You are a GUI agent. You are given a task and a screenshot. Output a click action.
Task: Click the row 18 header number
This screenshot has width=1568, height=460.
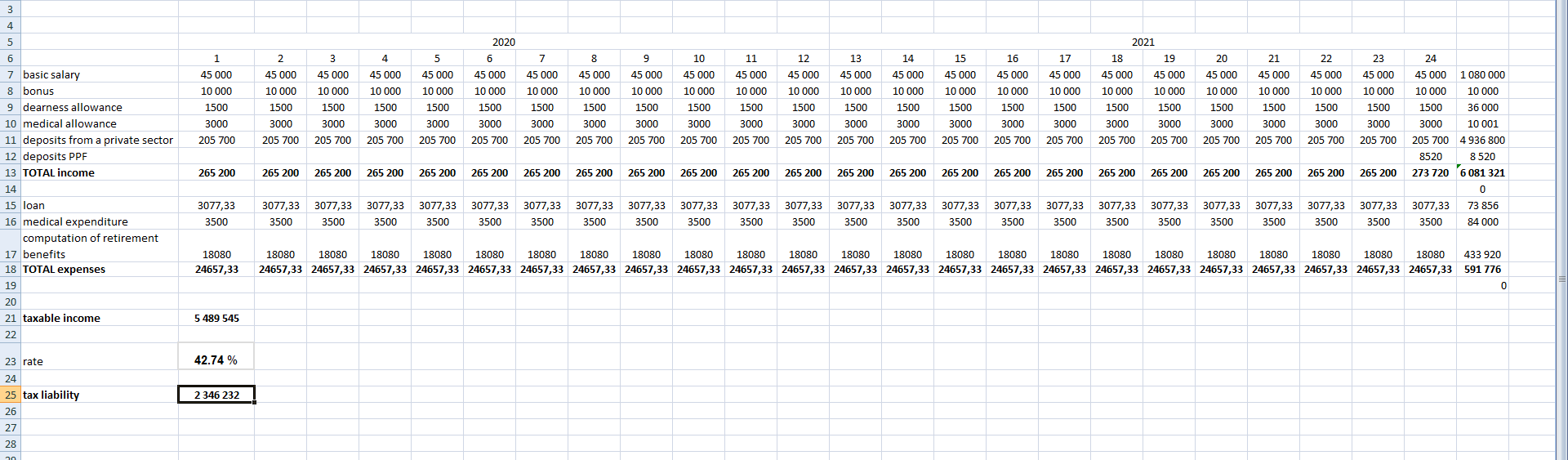[10, 269]
